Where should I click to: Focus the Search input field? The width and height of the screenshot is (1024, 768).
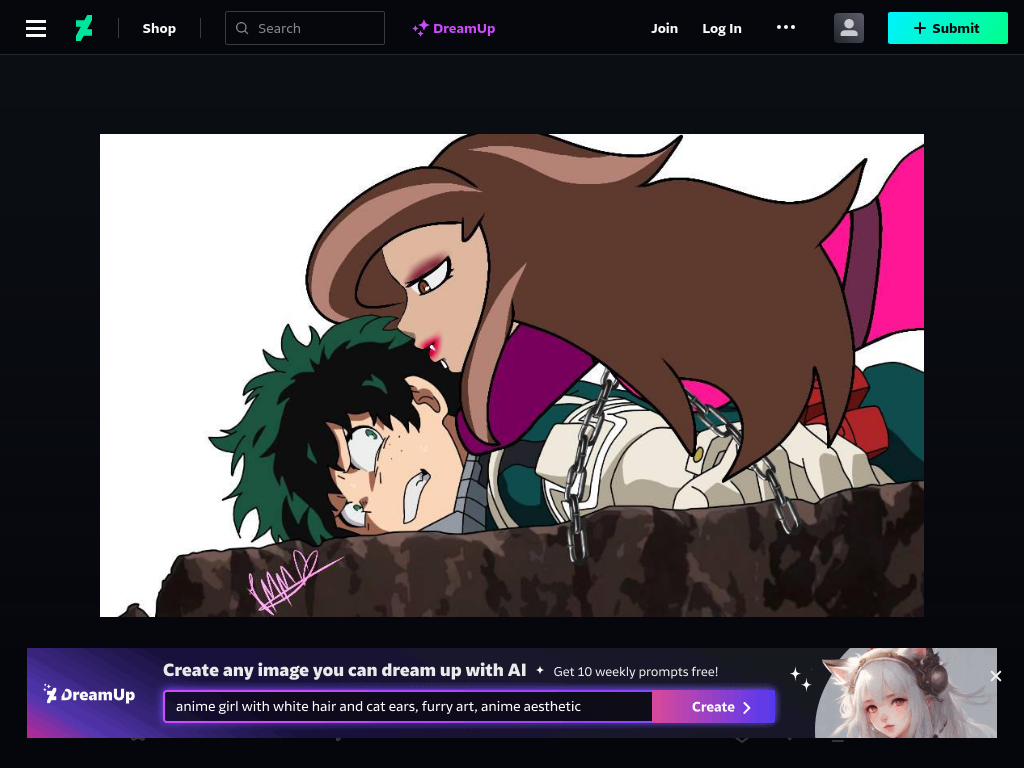[305, 28]
